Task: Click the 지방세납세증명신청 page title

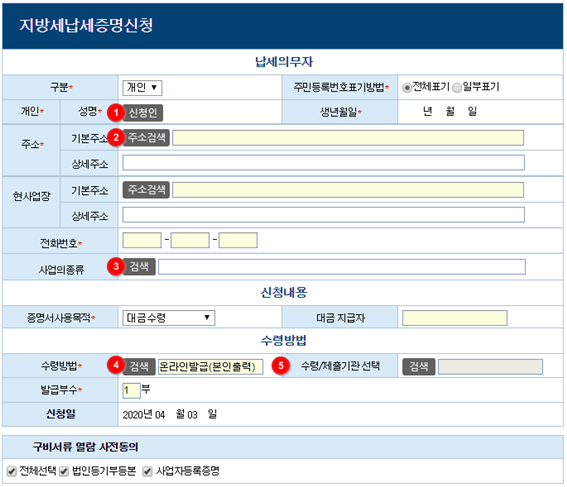Action: [86, 25]
